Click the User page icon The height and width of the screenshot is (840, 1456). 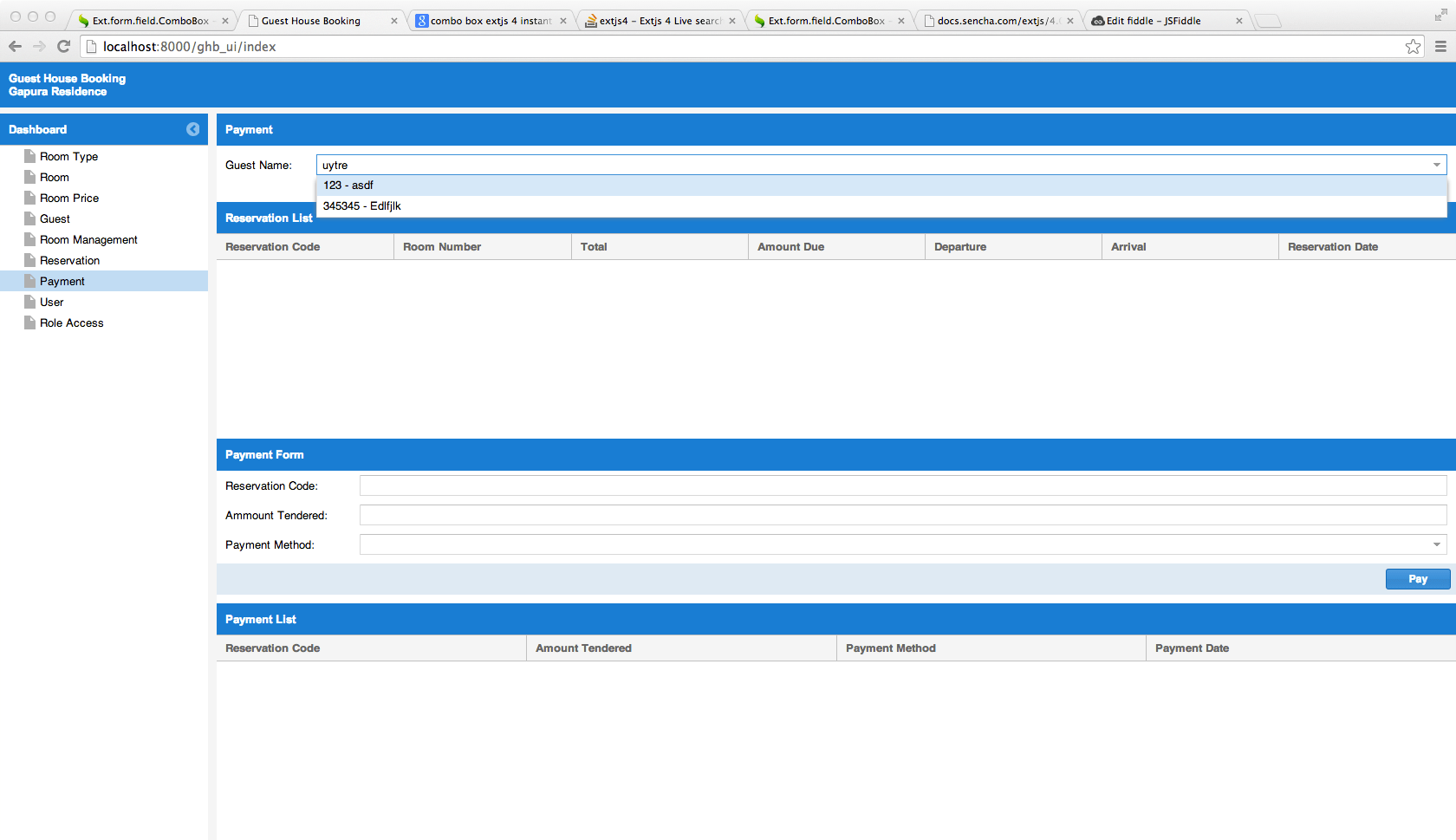(29, 302)
